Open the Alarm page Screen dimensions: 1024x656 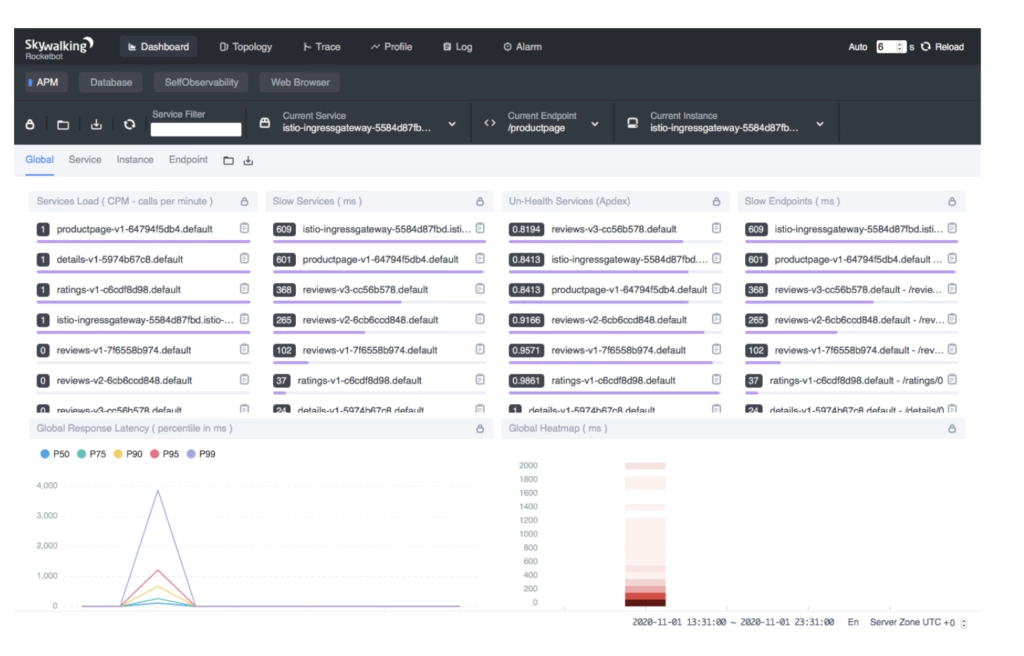pyautogui.click(x=522, y=47)
